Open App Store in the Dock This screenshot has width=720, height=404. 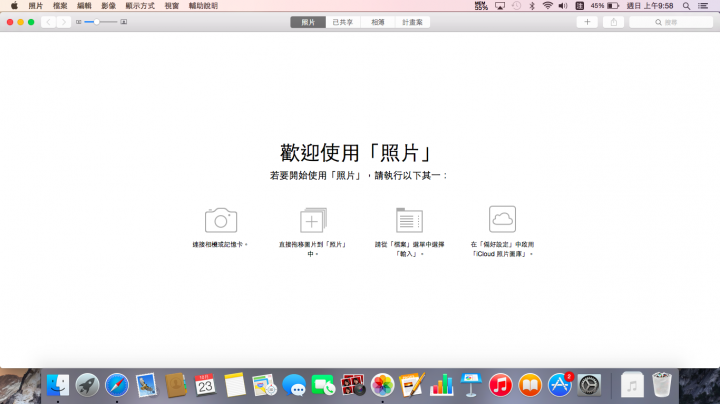(560, 385)
